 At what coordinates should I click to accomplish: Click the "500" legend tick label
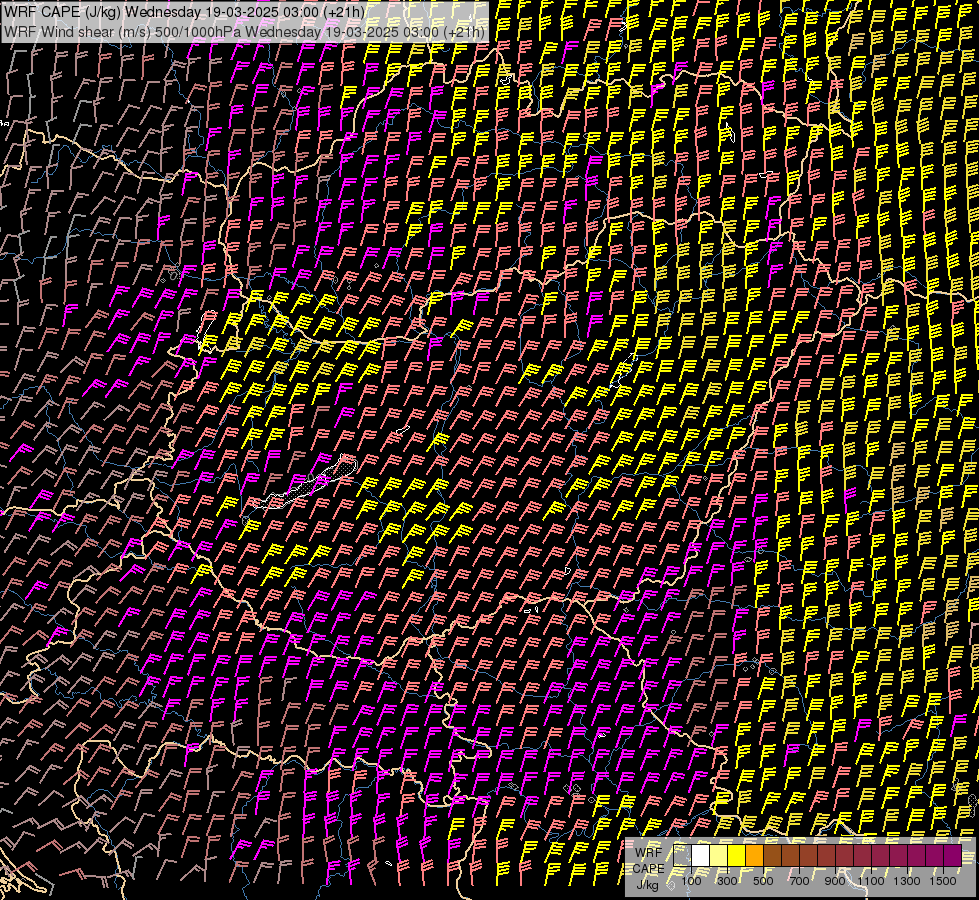tap(763, 881)
